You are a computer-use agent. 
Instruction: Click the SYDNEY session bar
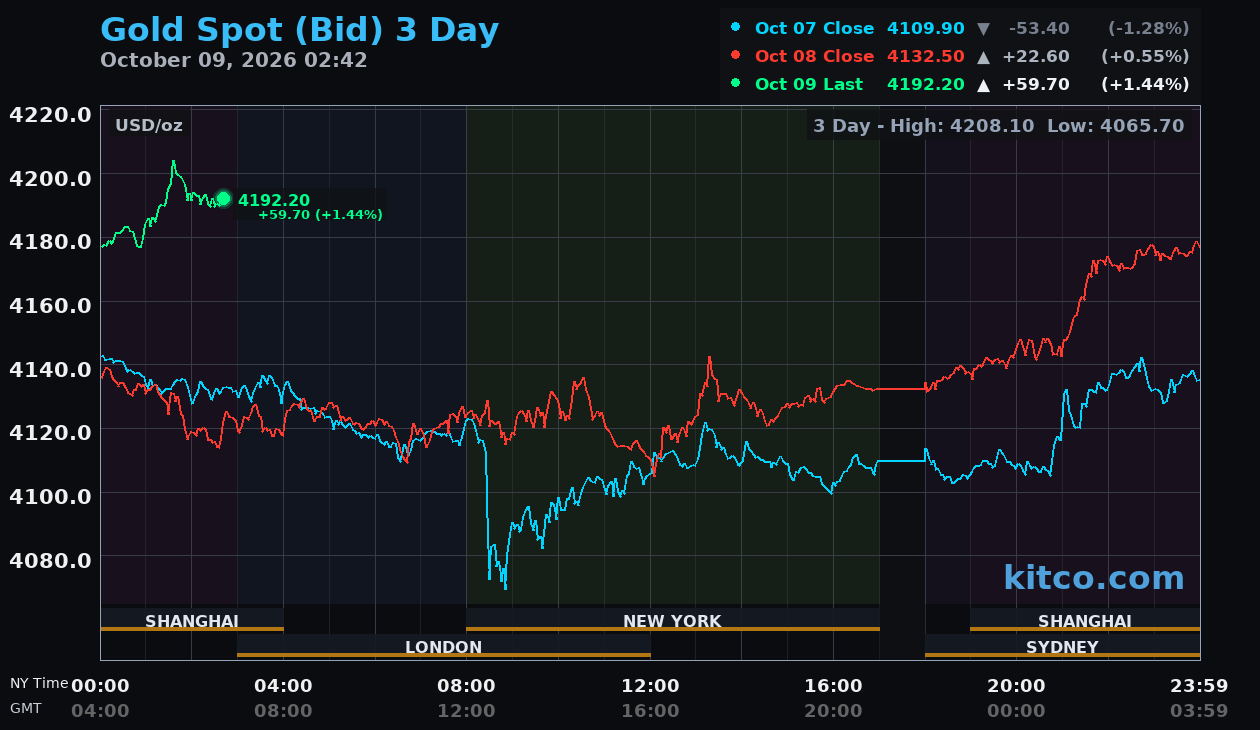pyautogui.click(x=1062, y=646)
